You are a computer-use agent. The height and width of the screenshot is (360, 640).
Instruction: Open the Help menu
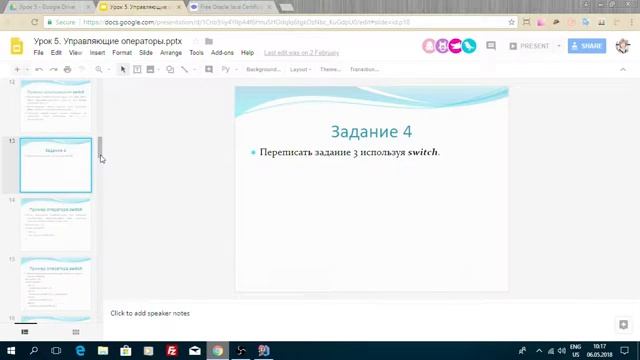247,53
